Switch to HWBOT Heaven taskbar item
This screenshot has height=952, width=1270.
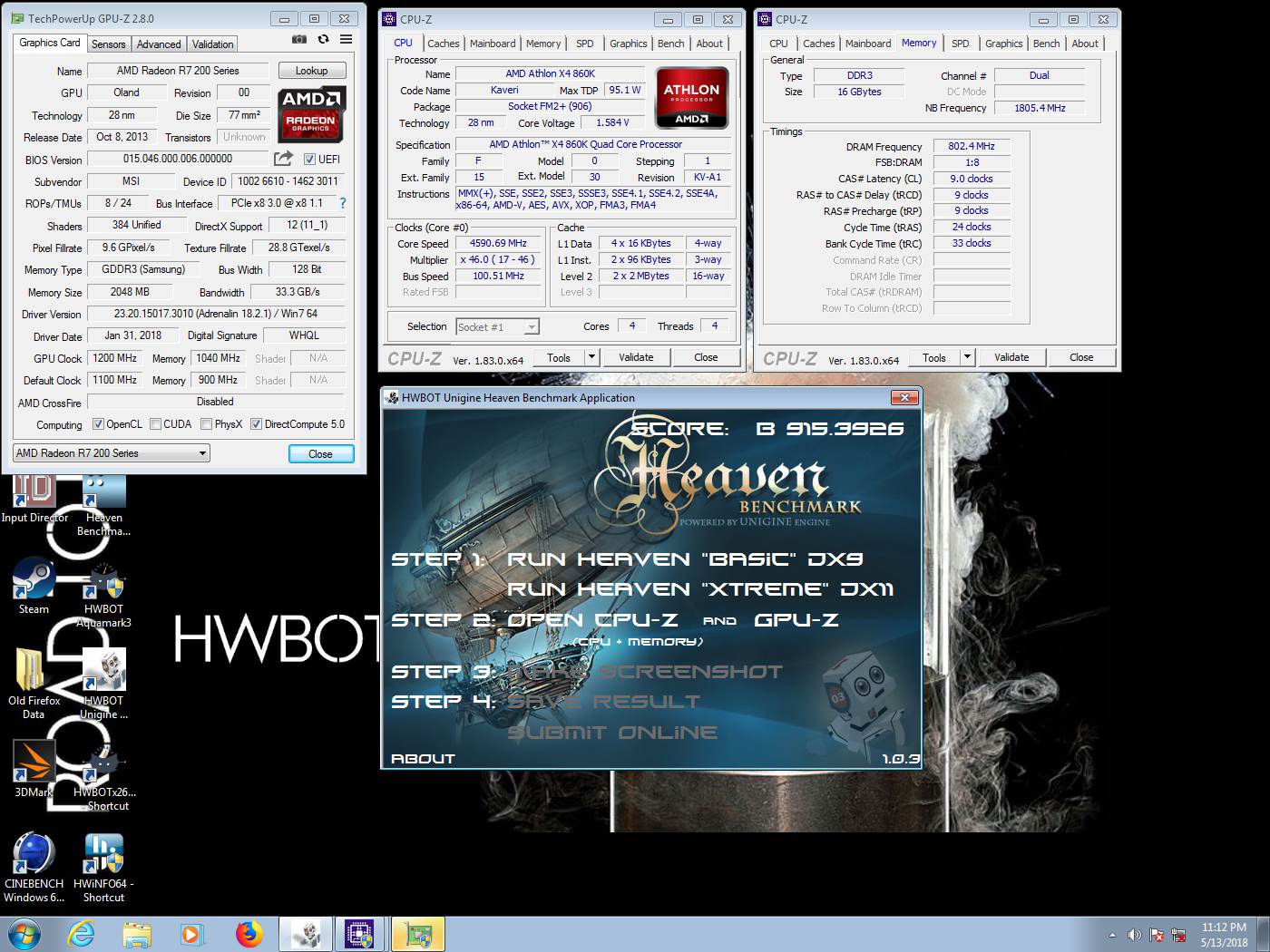pos(306,934)
